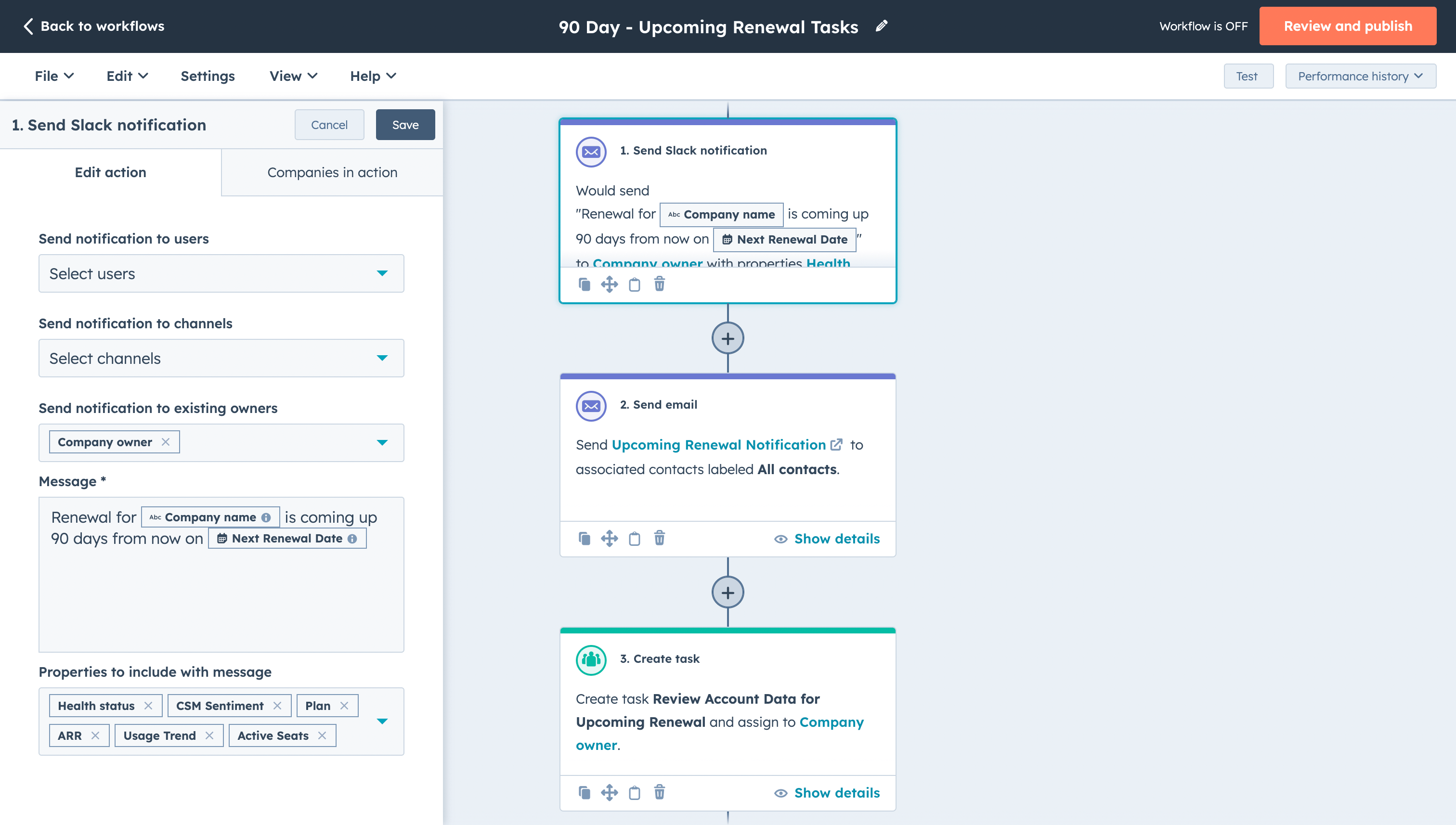The image size is (1456, 825).
Task: Open the Select channels dropdown
Action: pos(221,358)
